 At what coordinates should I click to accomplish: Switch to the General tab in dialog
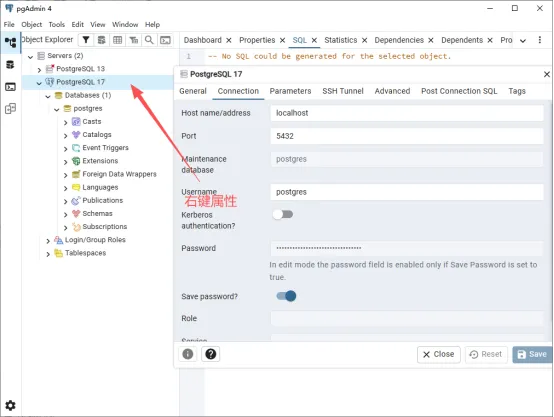click(x=193, y=91)
